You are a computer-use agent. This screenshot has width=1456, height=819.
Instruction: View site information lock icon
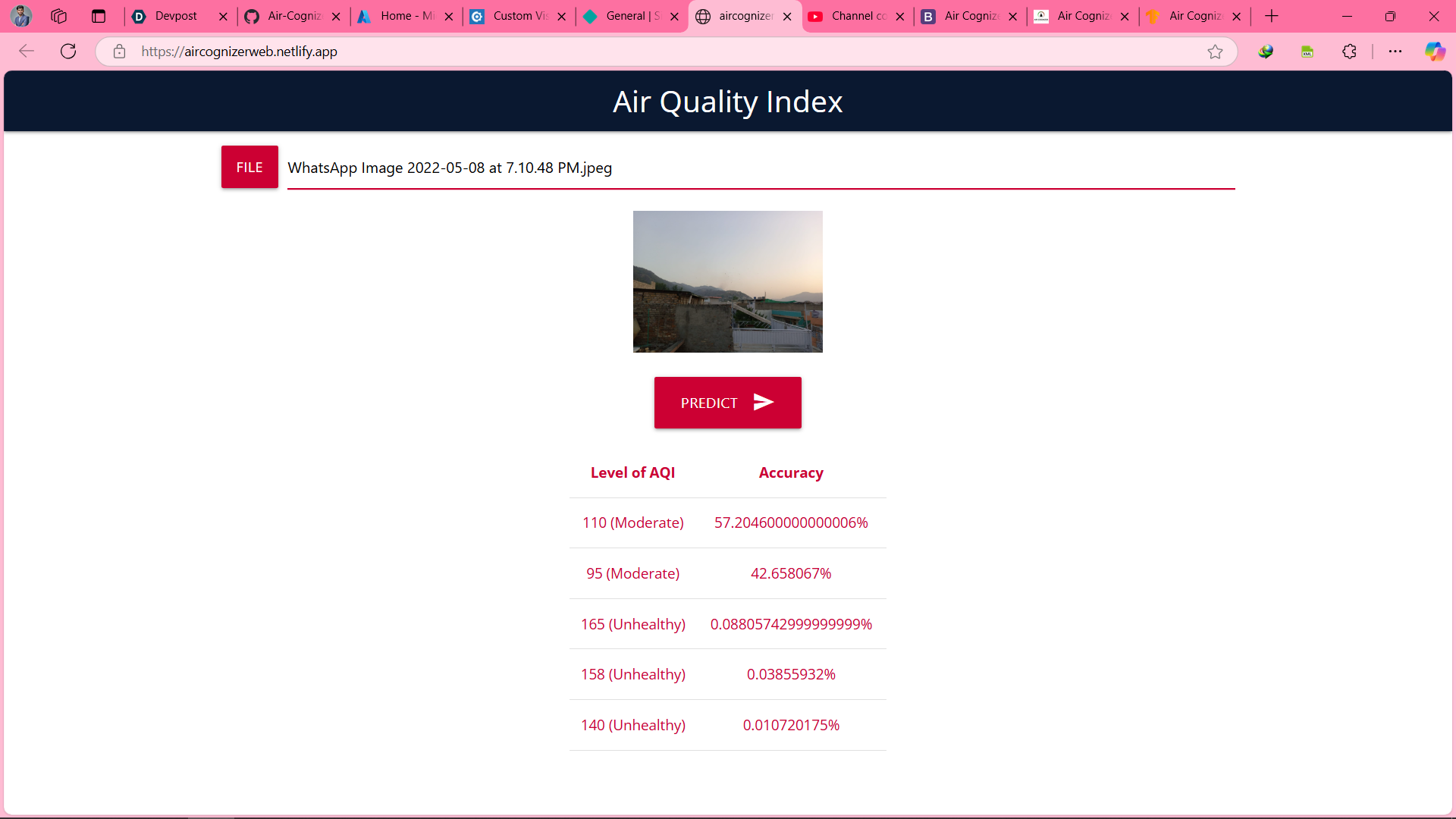pos(119,52)
